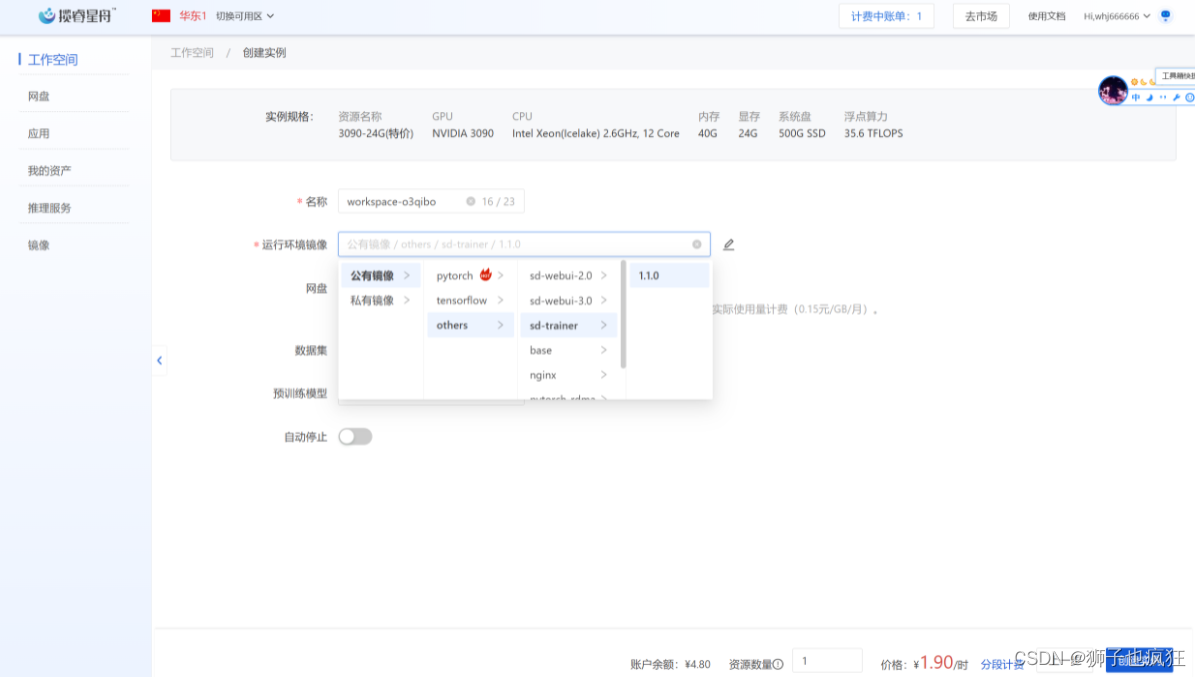Image resolution: width=1201 pixels, height=677 pixels.
Task: Clear the 运行环境镜像 field with the ⊗ icon
Action: pos(697,244)
